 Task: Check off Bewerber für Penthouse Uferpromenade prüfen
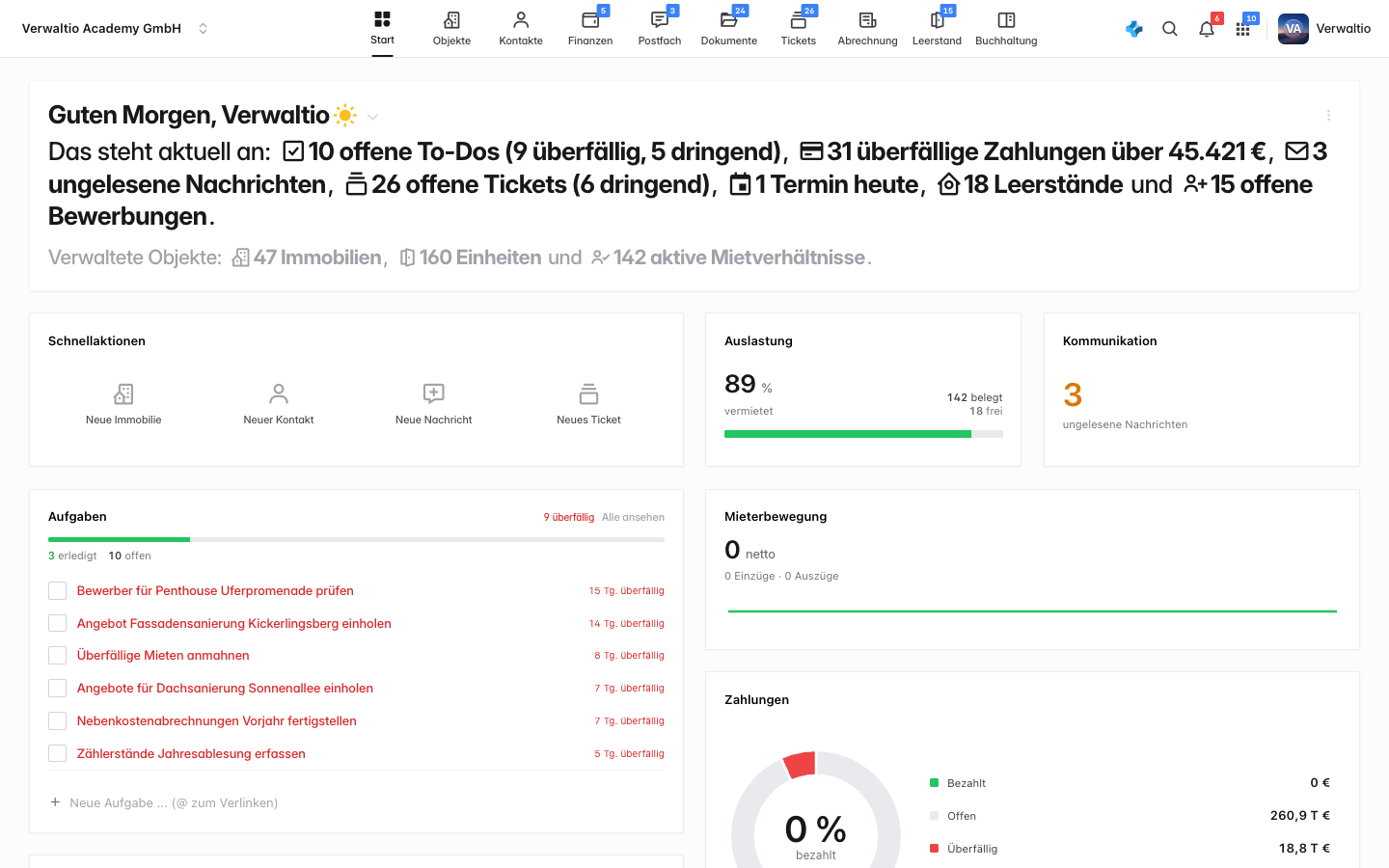[x=58, y=591]
